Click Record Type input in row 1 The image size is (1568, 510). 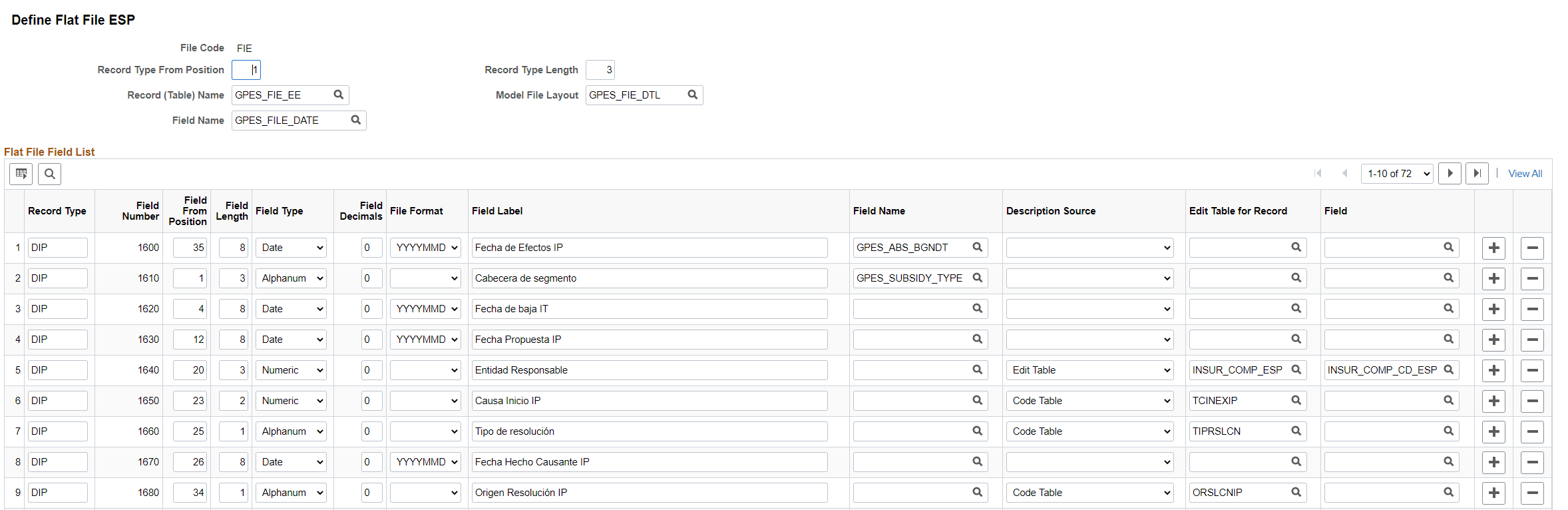pos(58,248)
